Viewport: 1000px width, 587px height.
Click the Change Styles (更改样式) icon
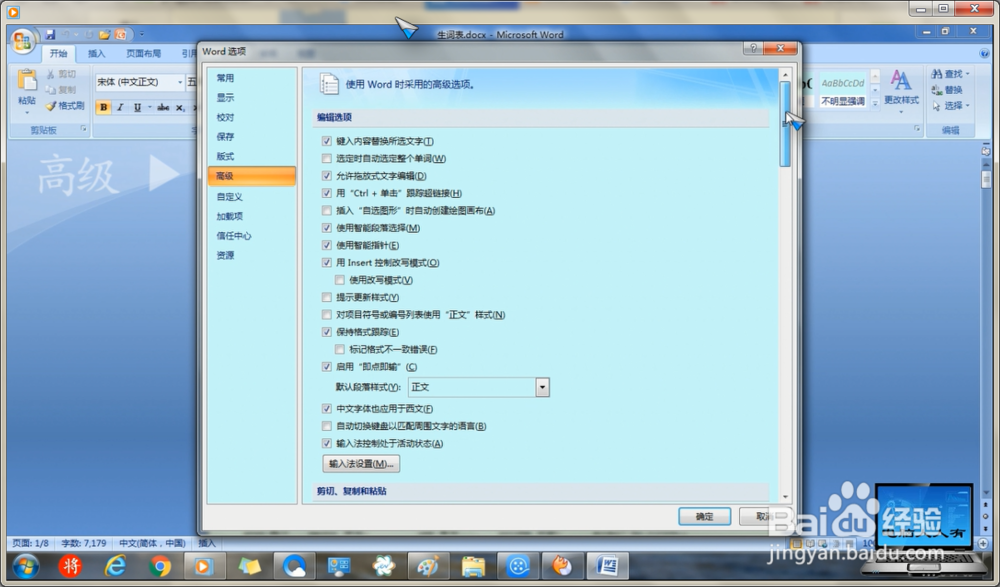pyautogui.click(x=901, y=81)
